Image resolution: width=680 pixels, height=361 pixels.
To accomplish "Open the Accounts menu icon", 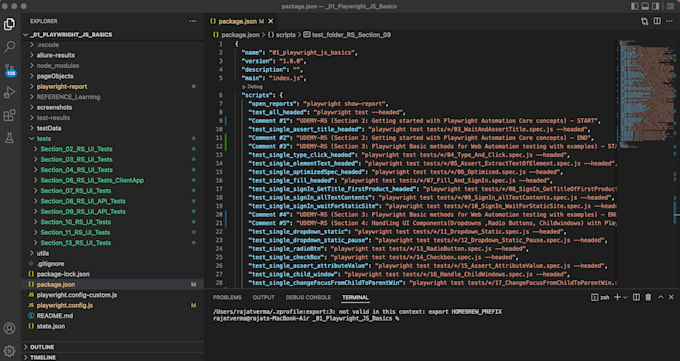I will [9, 328].
